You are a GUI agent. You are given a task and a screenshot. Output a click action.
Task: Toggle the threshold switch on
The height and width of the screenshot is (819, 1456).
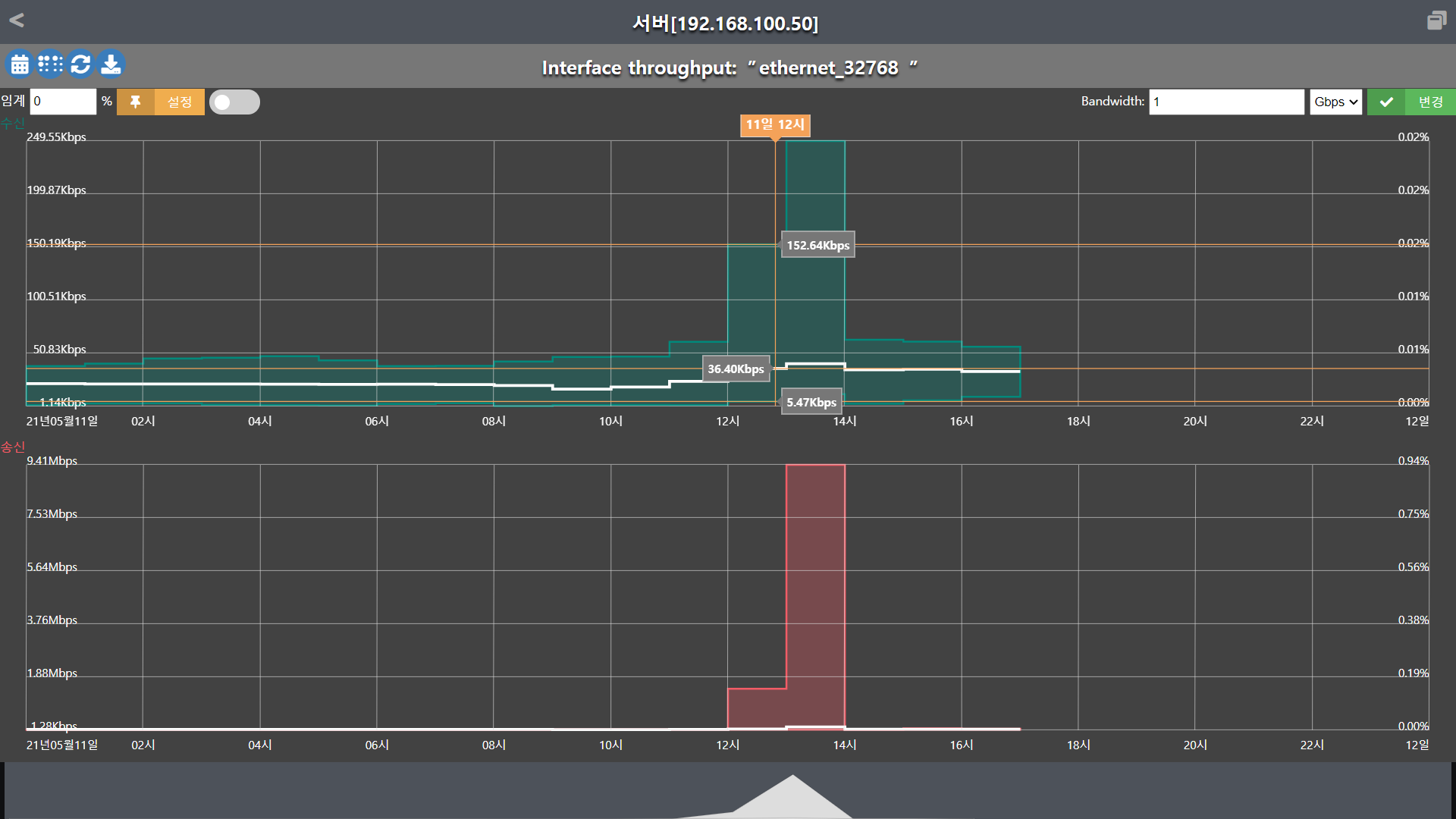pos(234,102)
